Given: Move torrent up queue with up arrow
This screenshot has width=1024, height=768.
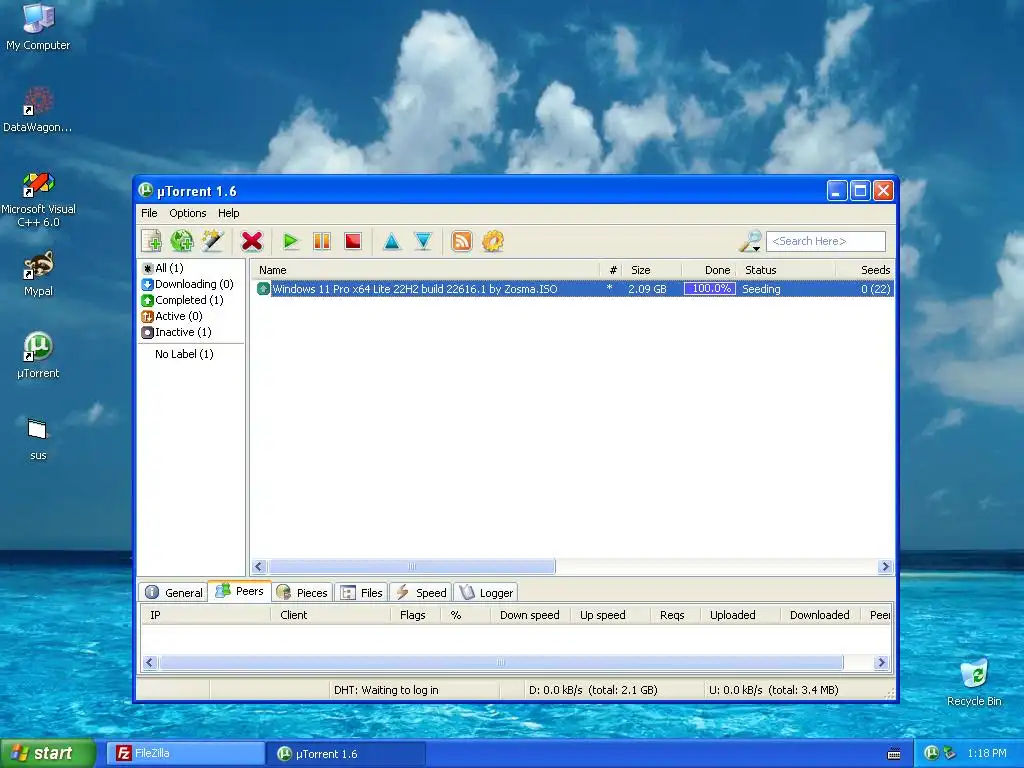Looking at the screenshot, I should pyautogui.click(x=392, y=241).
